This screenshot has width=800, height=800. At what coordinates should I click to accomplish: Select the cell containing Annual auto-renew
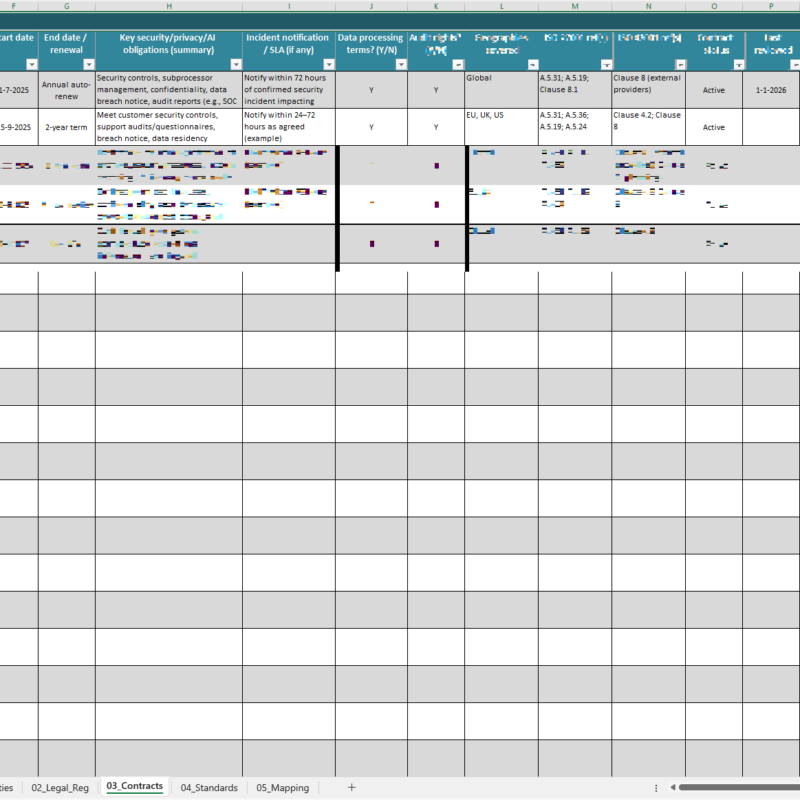click(x=66, y=89)
